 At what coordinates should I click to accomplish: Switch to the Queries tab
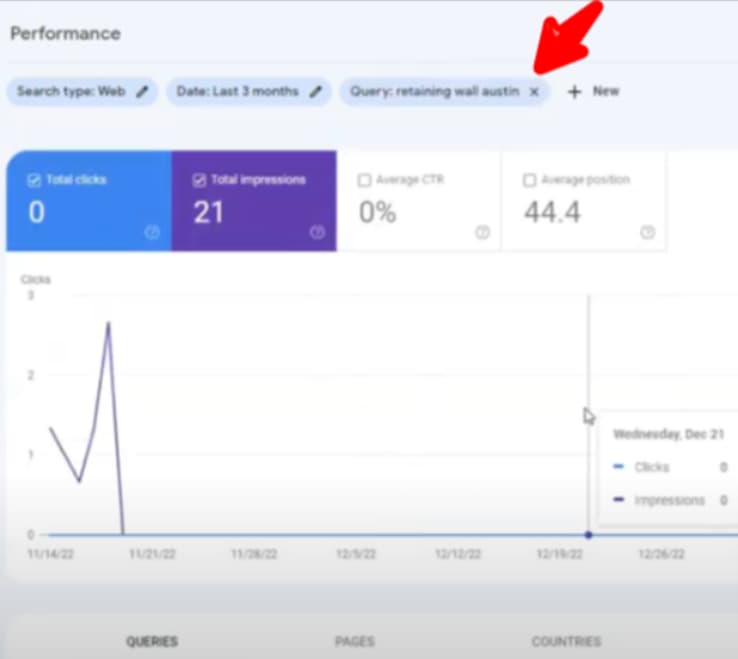(x=152, y=641)
